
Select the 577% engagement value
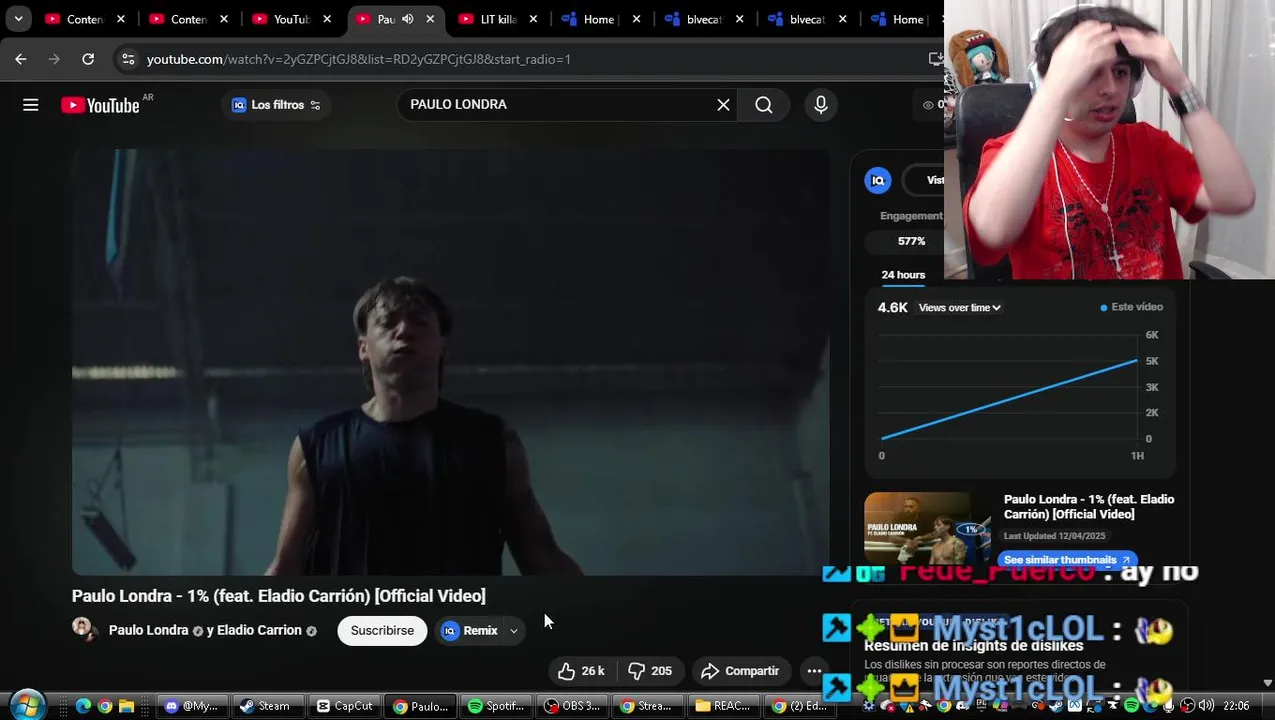coord(911,241)
